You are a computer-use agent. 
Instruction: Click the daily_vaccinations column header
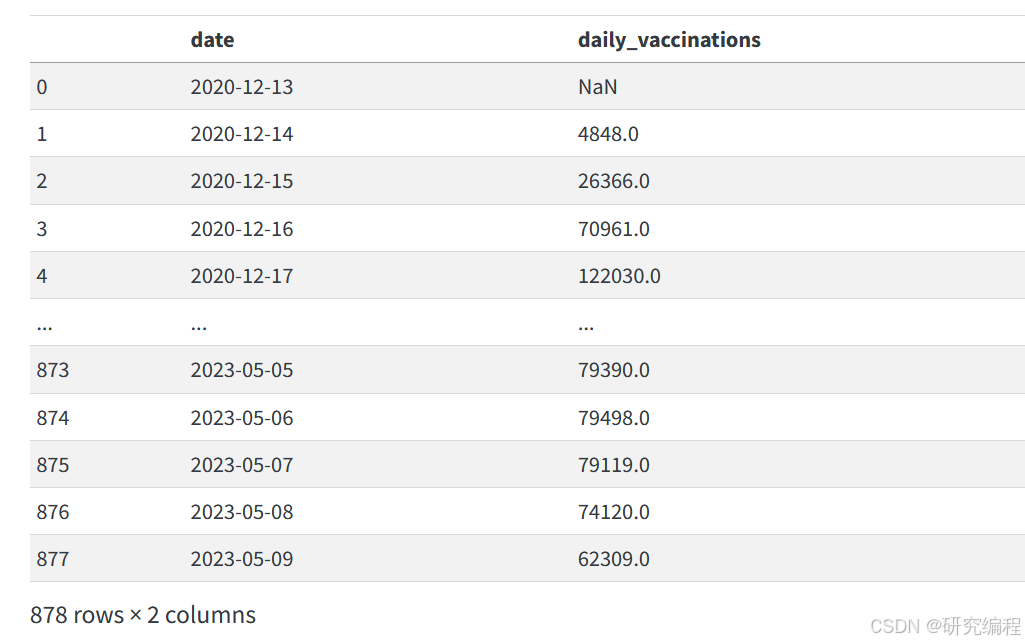[x=669, y=40]
